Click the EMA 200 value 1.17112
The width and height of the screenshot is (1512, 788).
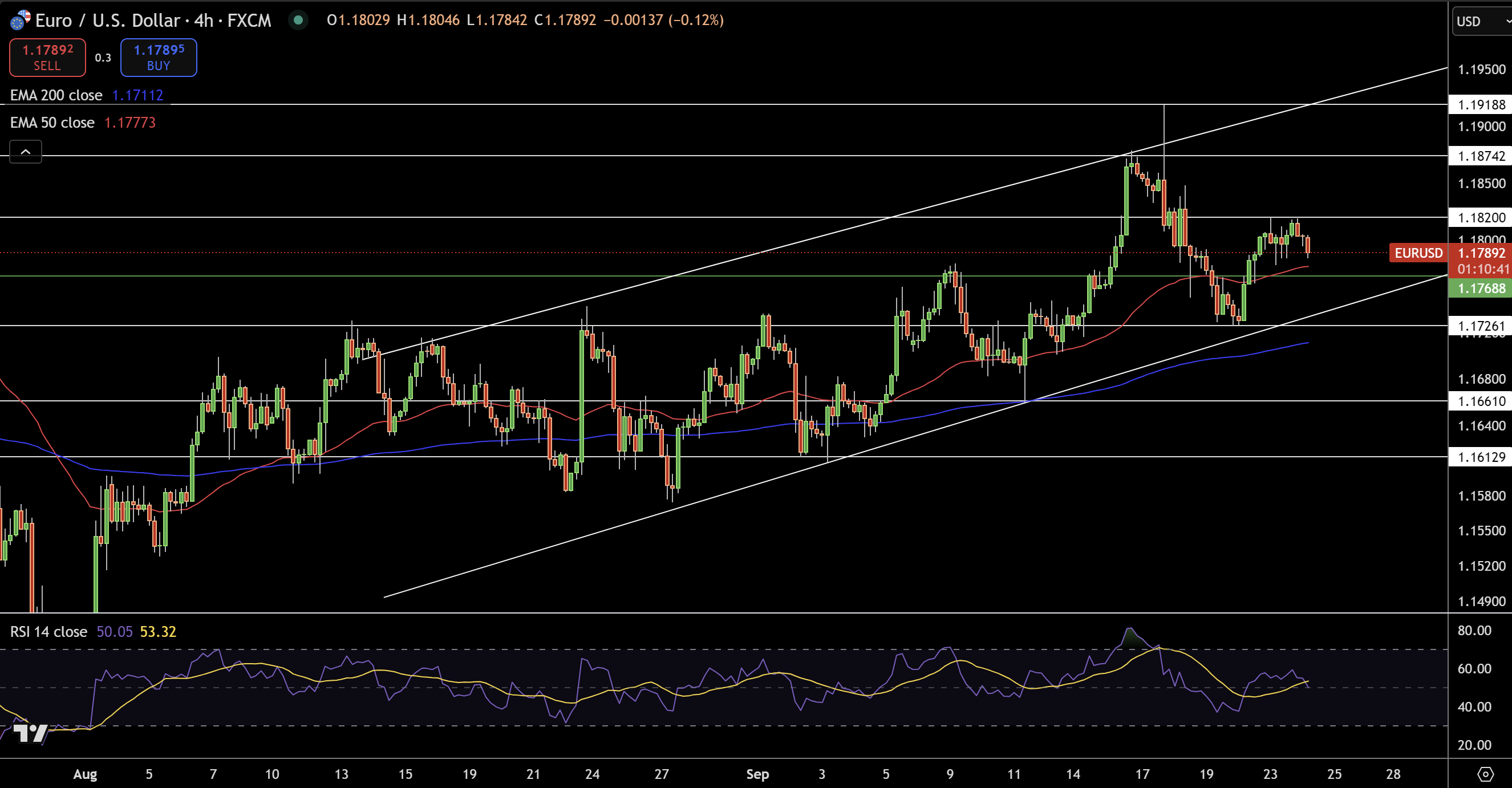coord(137,95)
